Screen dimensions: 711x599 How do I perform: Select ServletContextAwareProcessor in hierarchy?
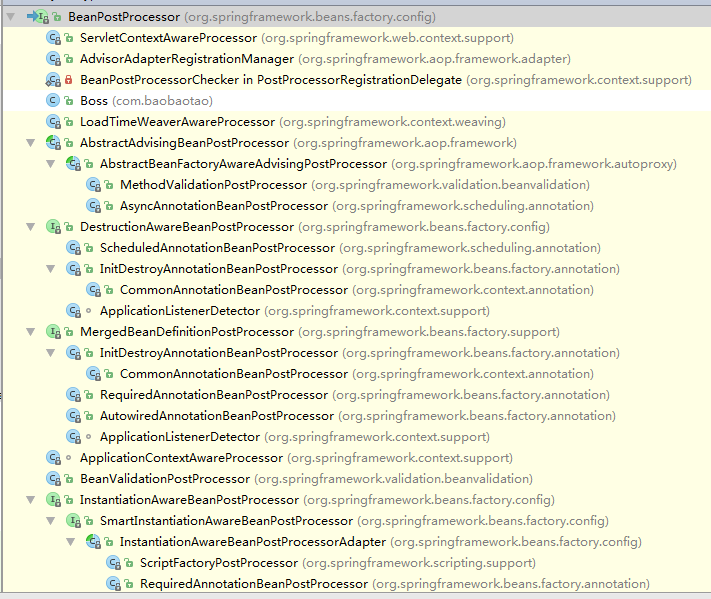coord(356,38)
